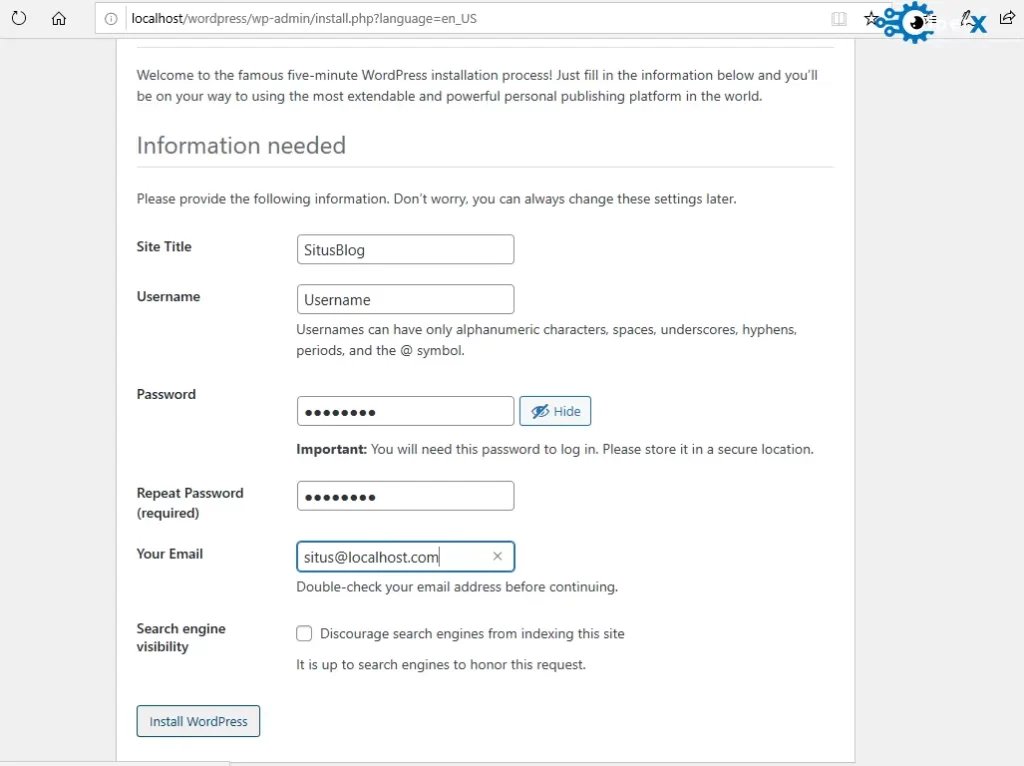Toggle password visibility with Hide button
The image size is (1024, 766).
[555, 411]
